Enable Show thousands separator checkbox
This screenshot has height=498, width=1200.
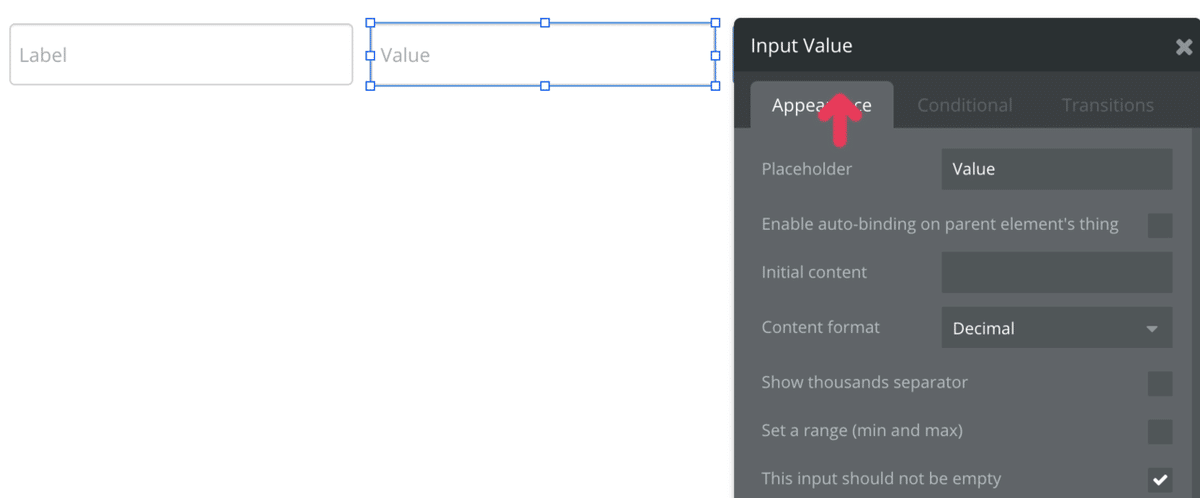pyautogui.click(x=1160, y=383)
